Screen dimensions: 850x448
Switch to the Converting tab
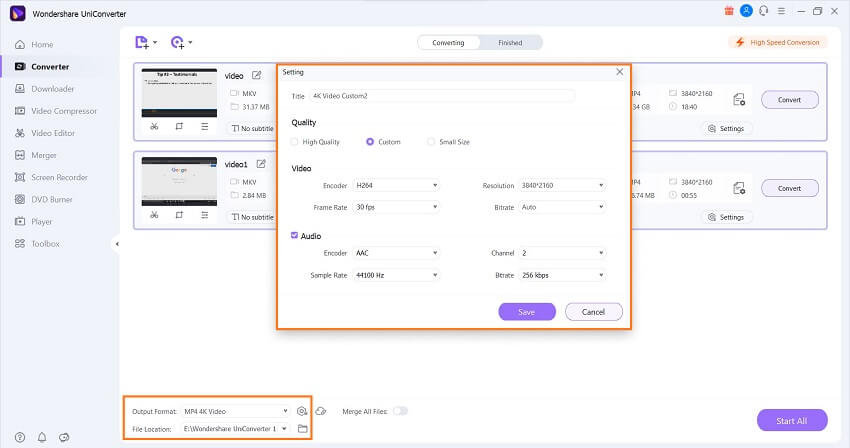point(448,43)
